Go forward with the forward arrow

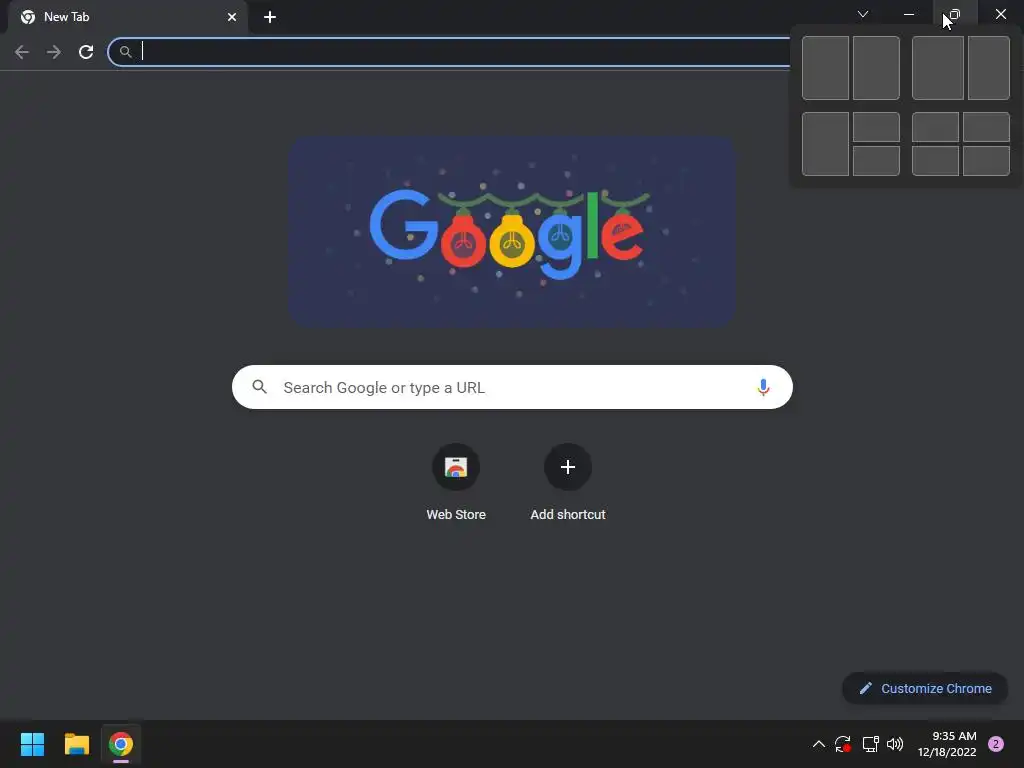tap(54, 52)
